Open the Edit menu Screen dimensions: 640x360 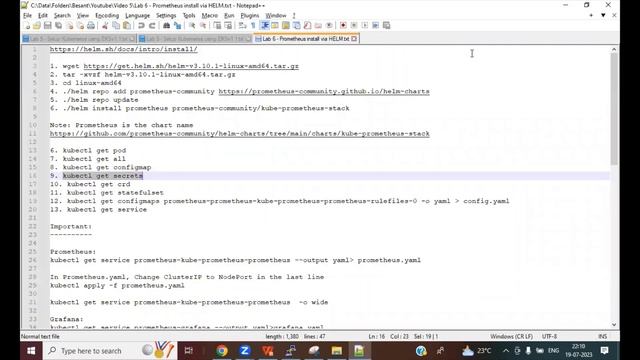coord(43,16)
